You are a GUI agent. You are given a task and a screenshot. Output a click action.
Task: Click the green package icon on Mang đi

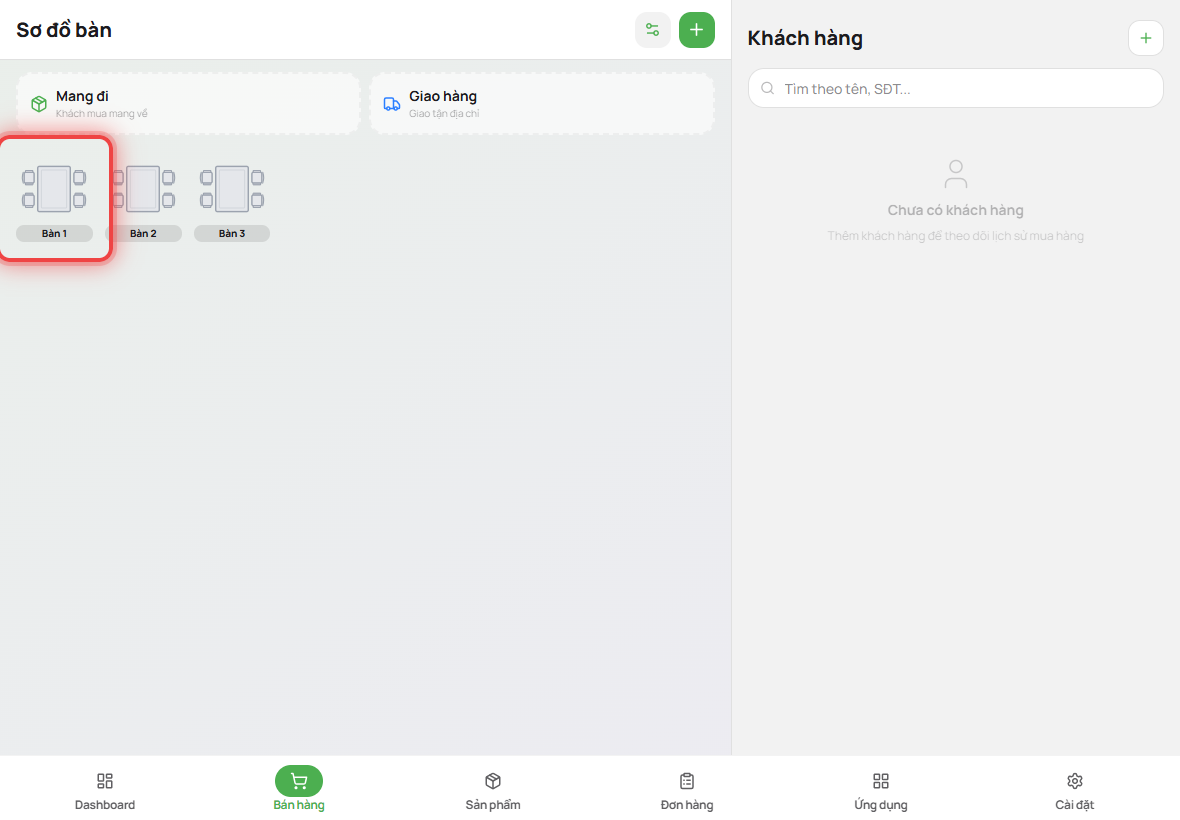click(x=39, y=104)
